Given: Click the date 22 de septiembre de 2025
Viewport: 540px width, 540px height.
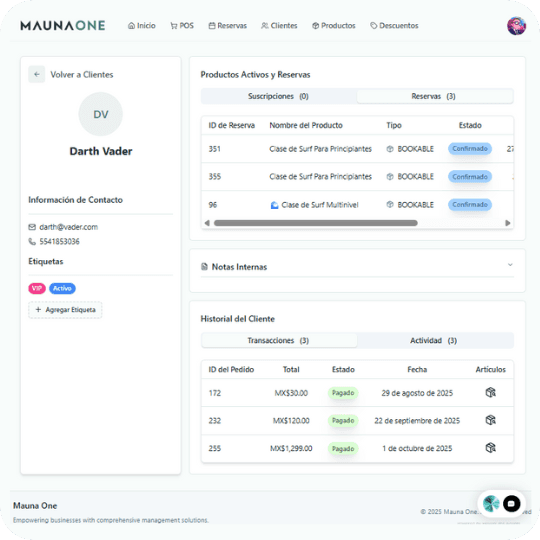Looking at the screenshot, I should pos(417,421).
